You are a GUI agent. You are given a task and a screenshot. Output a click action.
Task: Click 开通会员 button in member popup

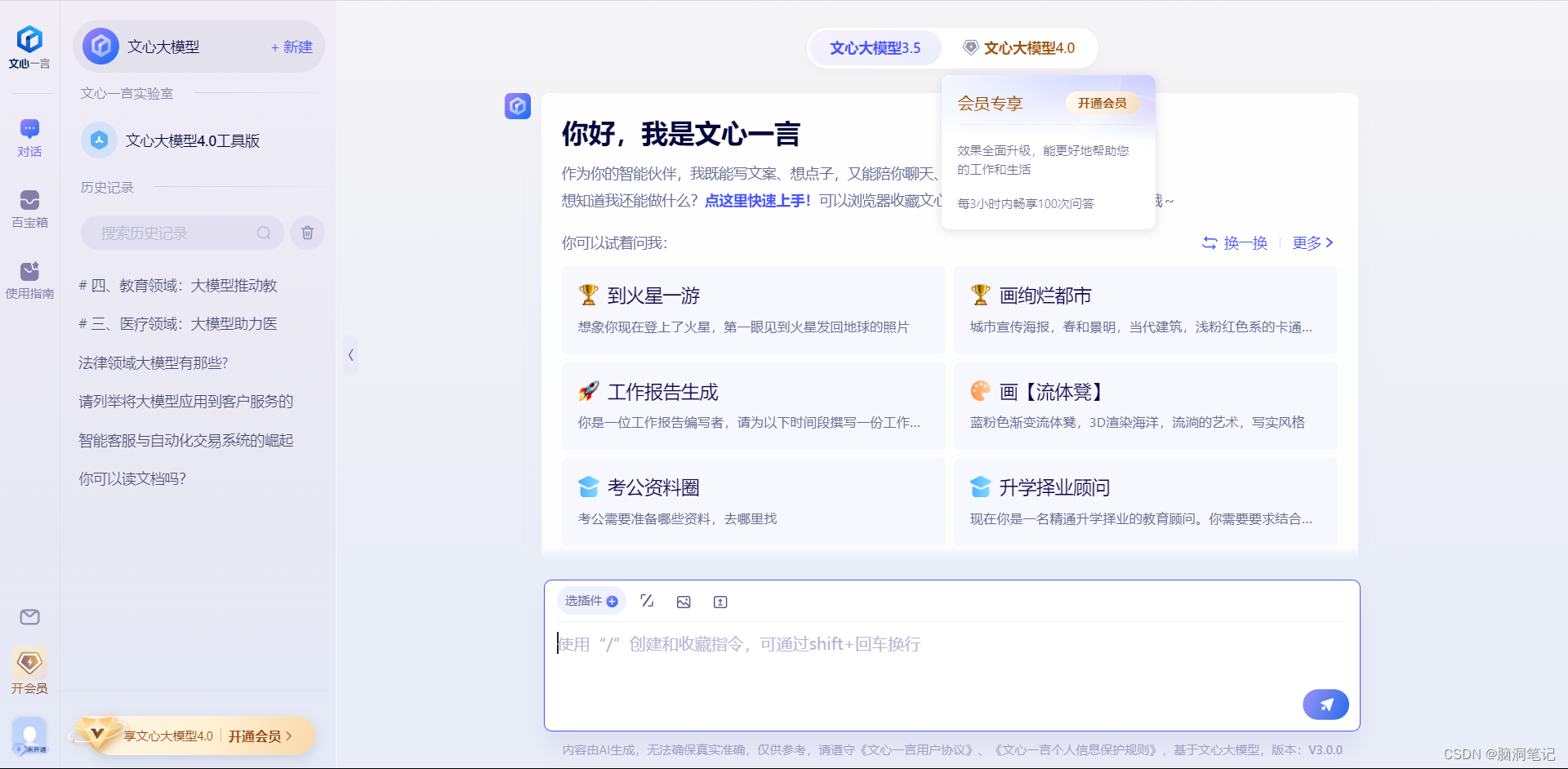point(1102,103)
